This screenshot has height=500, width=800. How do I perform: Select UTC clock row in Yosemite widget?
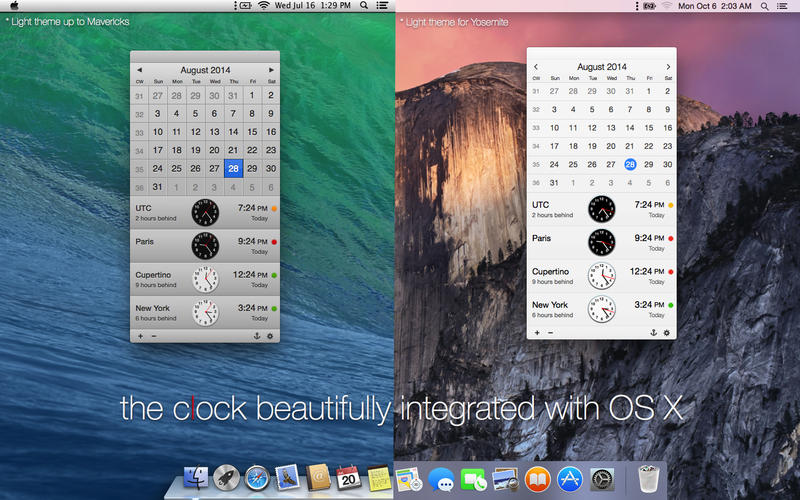(602, 209)
